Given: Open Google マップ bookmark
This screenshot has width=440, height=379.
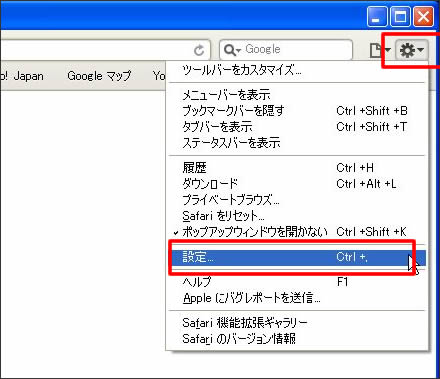Looking at the screenshot, I should pos(99,76).
